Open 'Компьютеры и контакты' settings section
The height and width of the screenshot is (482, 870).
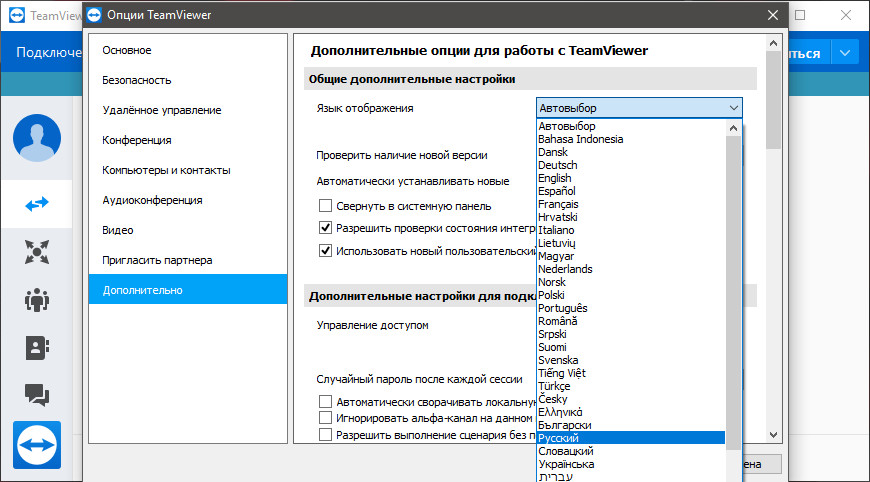pyautogui.click(x=188, y=170)
